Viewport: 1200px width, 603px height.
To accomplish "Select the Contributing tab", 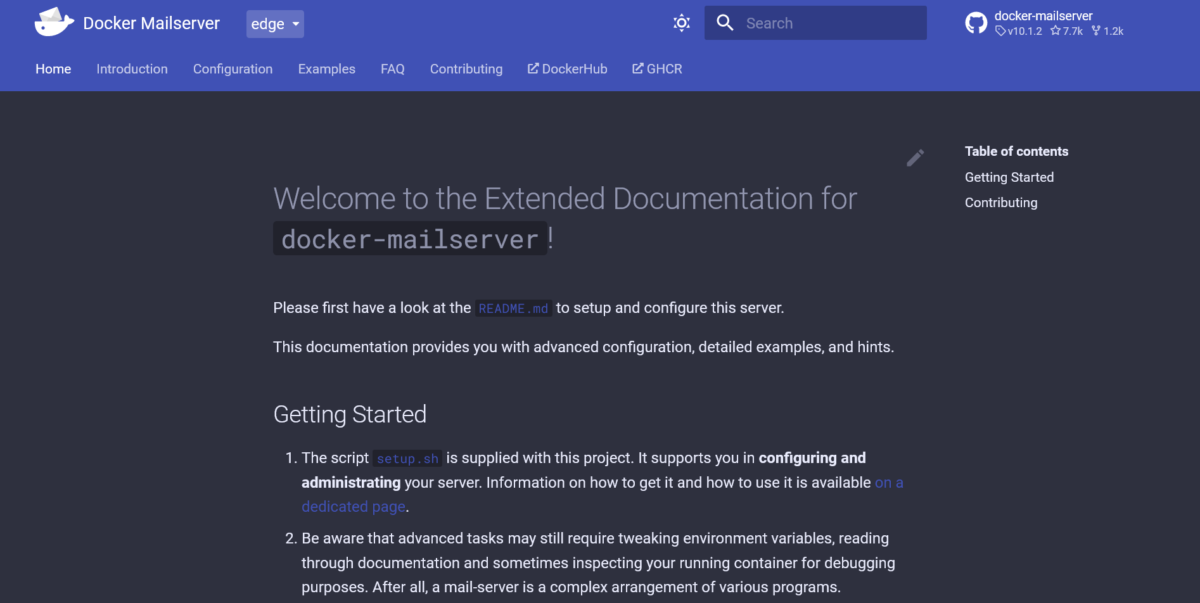I will 466,69.
